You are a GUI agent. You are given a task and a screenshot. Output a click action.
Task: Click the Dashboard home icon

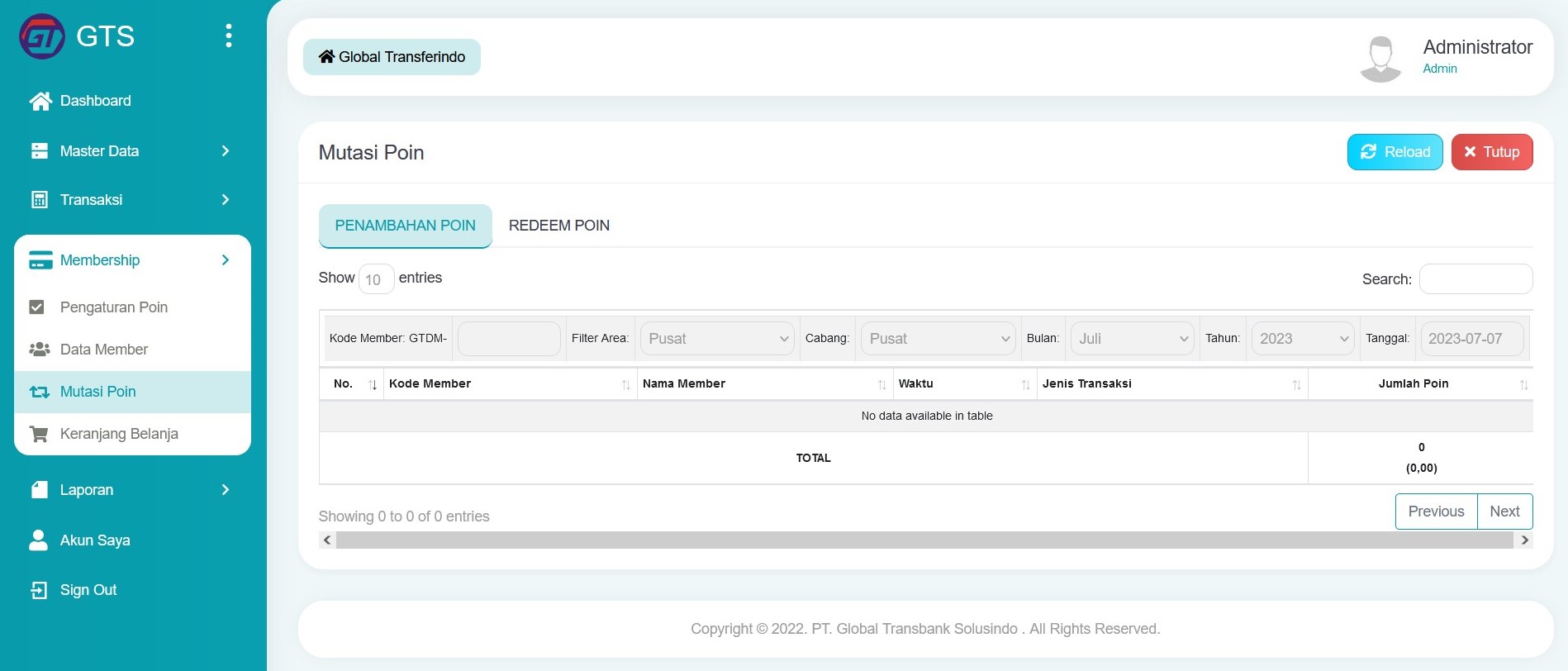(x=40, y=101)
